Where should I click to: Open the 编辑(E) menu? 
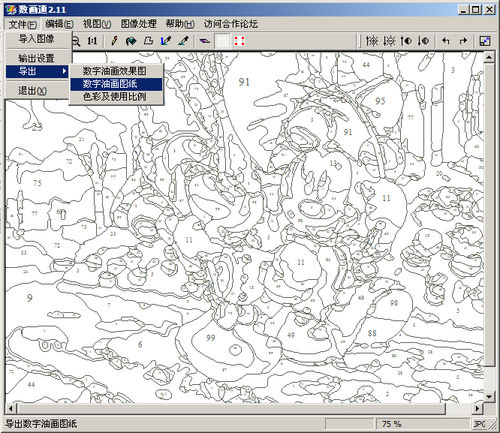[x=59, y=24]
